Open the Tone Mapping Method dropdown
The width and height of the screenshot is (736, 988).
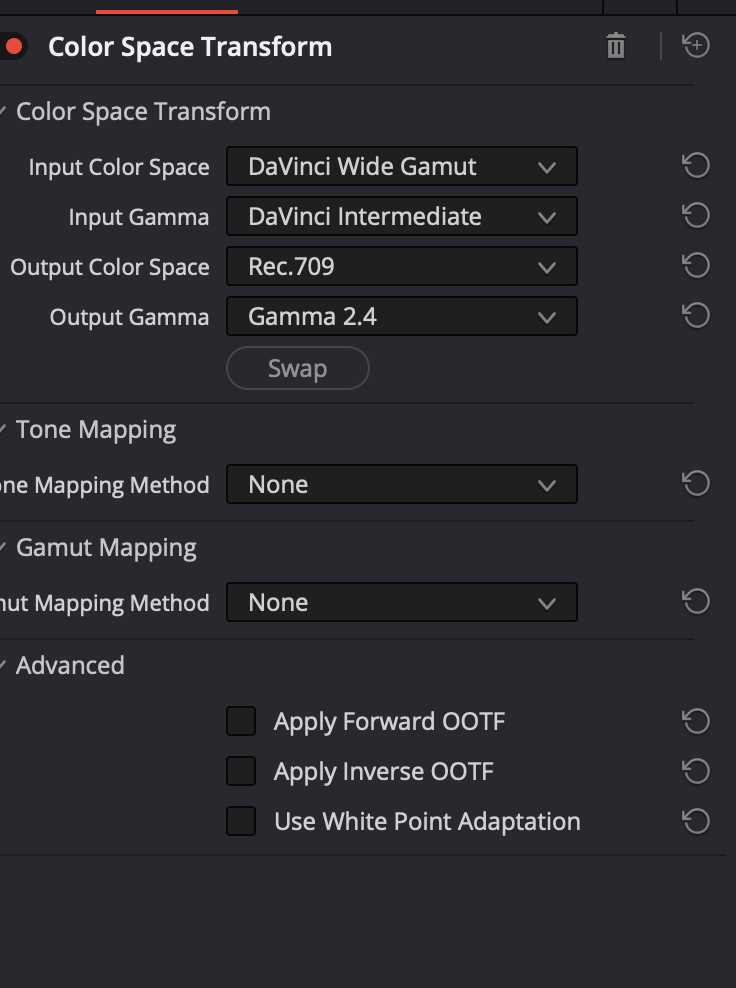[x=401, y=484]
